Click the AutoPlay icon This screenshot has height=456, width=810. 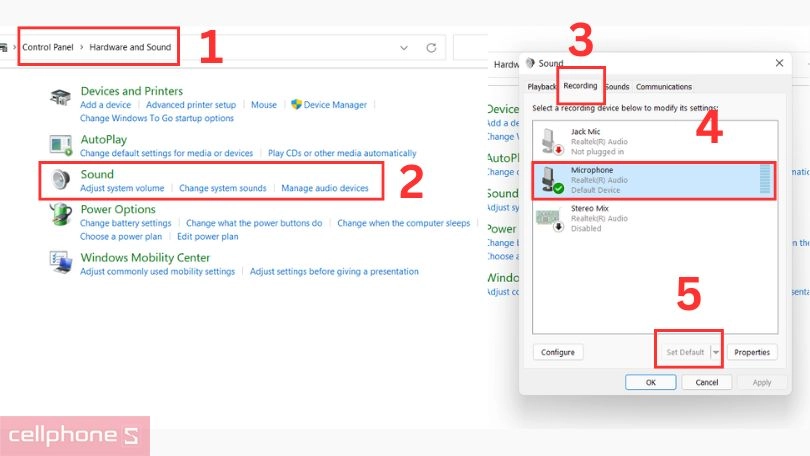click(62, 146)
